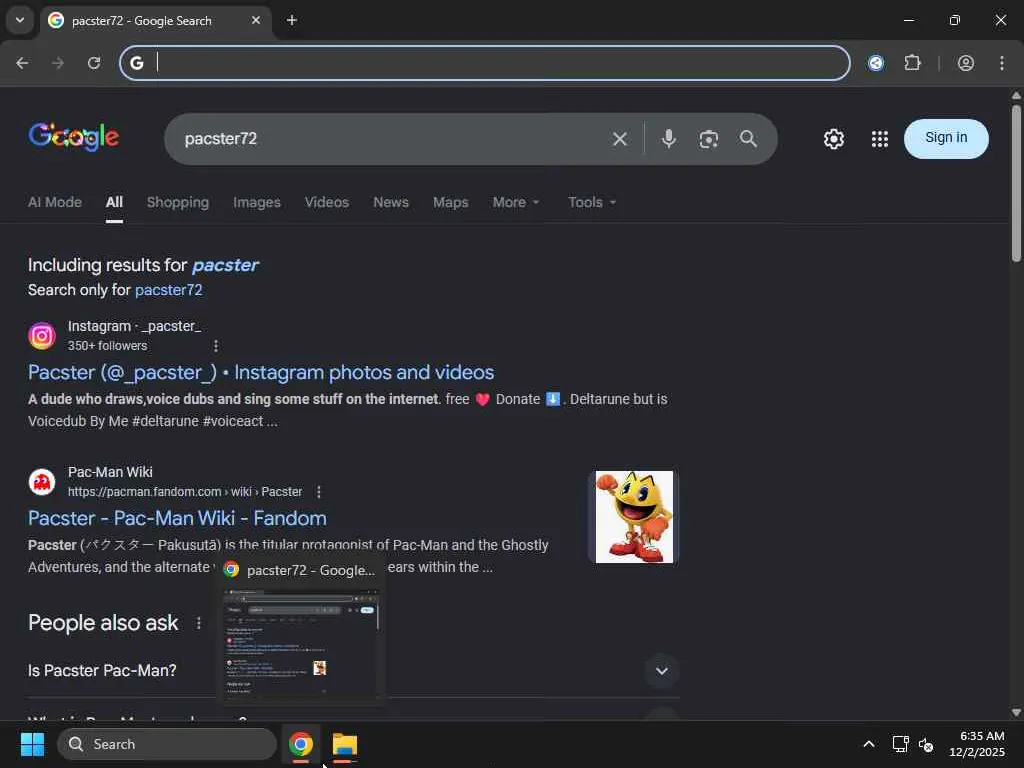Open File Explorer from taskbar

(x=345, y=744)
